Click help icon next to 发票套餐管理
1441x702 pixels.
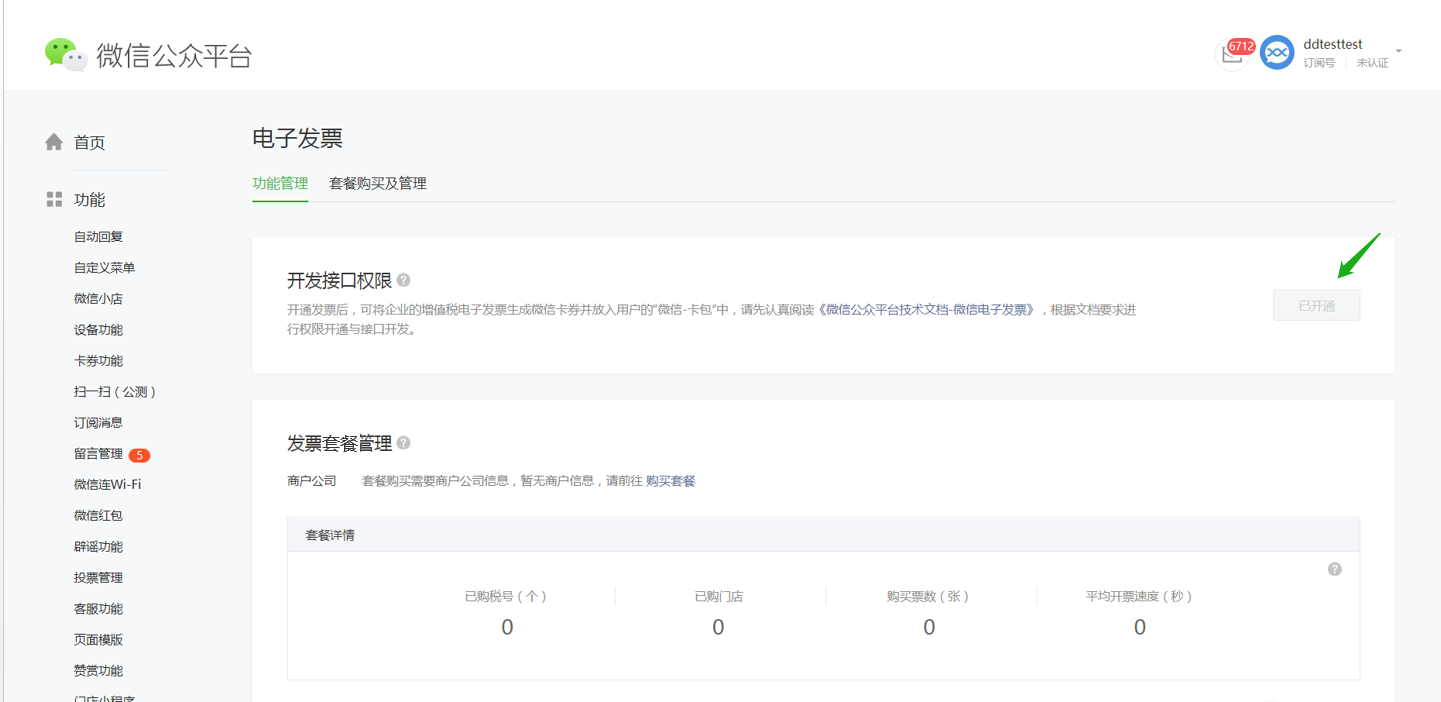click(403, 443)
